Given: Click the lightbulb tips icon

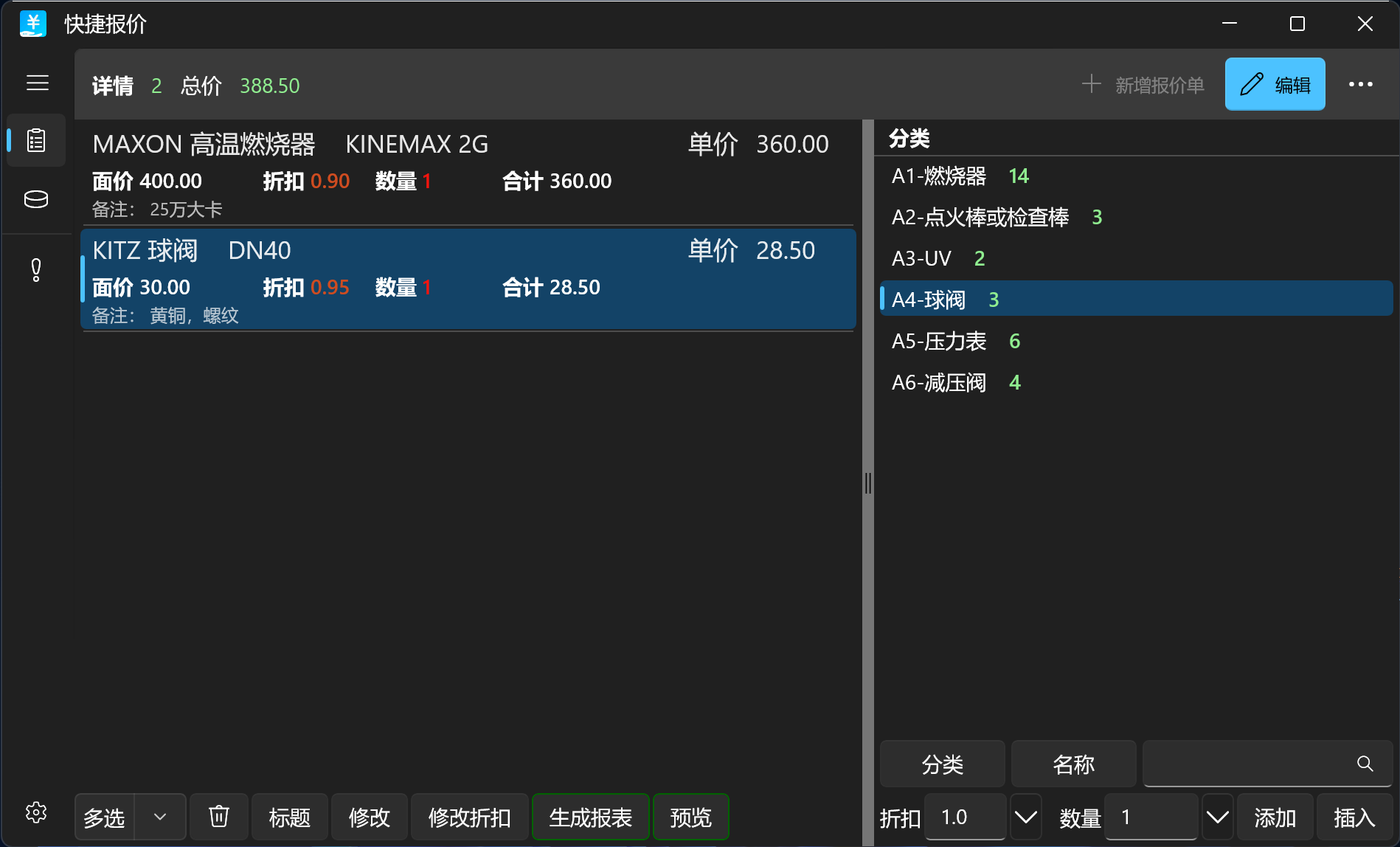Looking at the screenshot, I should (36, 269).
